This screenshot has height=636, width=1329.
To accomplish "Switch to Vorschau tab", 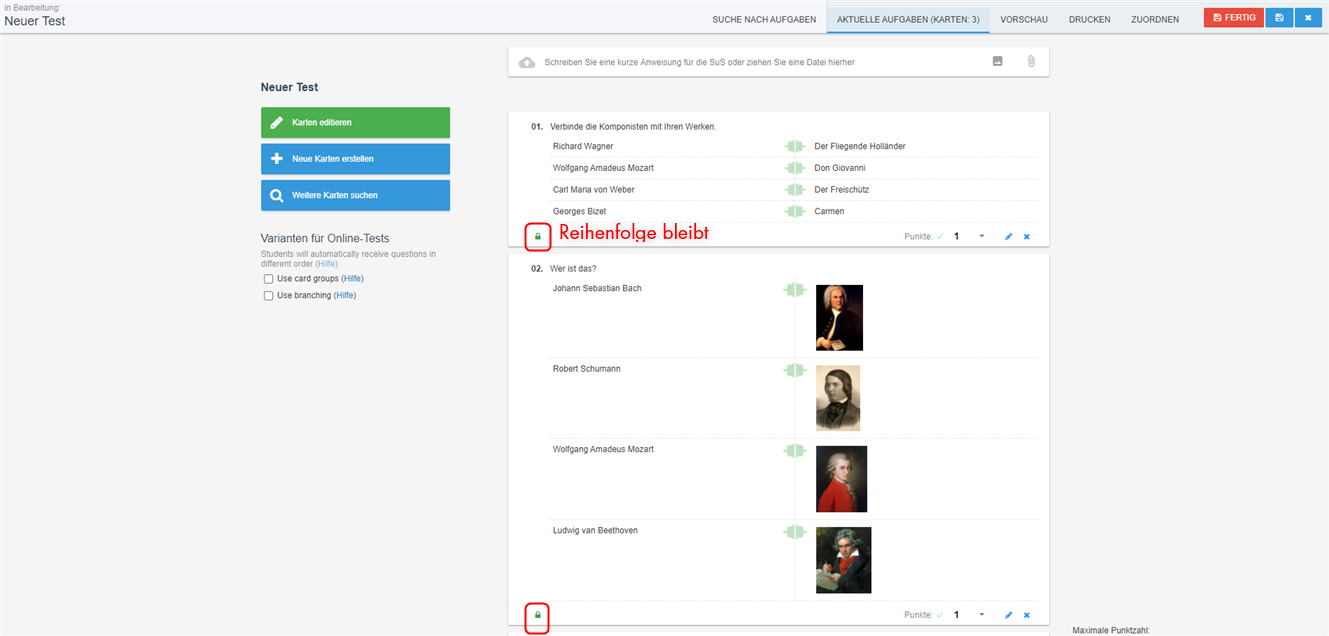I will tap(1024, 20).
